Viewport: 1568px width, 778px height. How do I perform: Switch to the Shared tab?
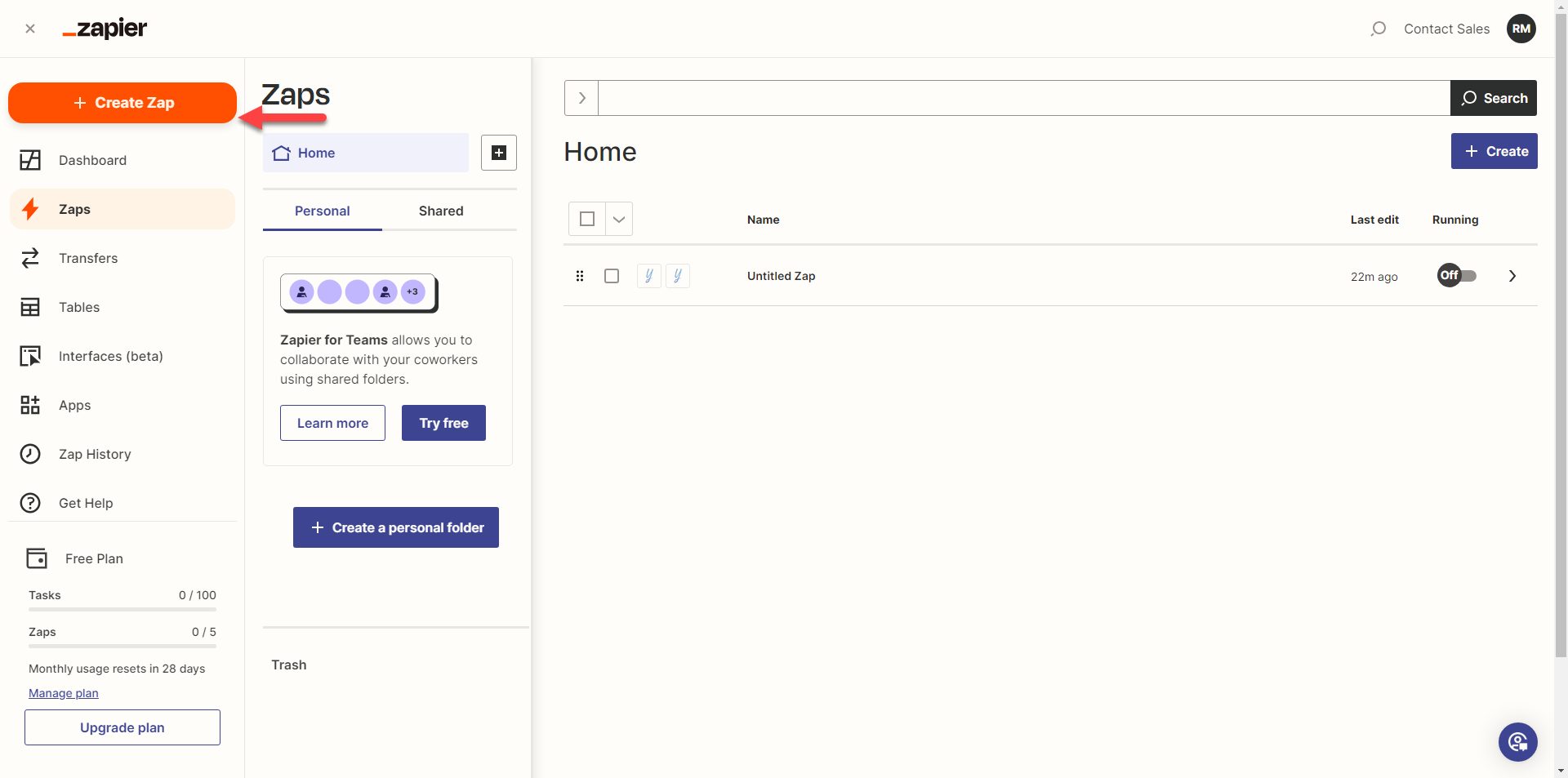click(441, 211)
